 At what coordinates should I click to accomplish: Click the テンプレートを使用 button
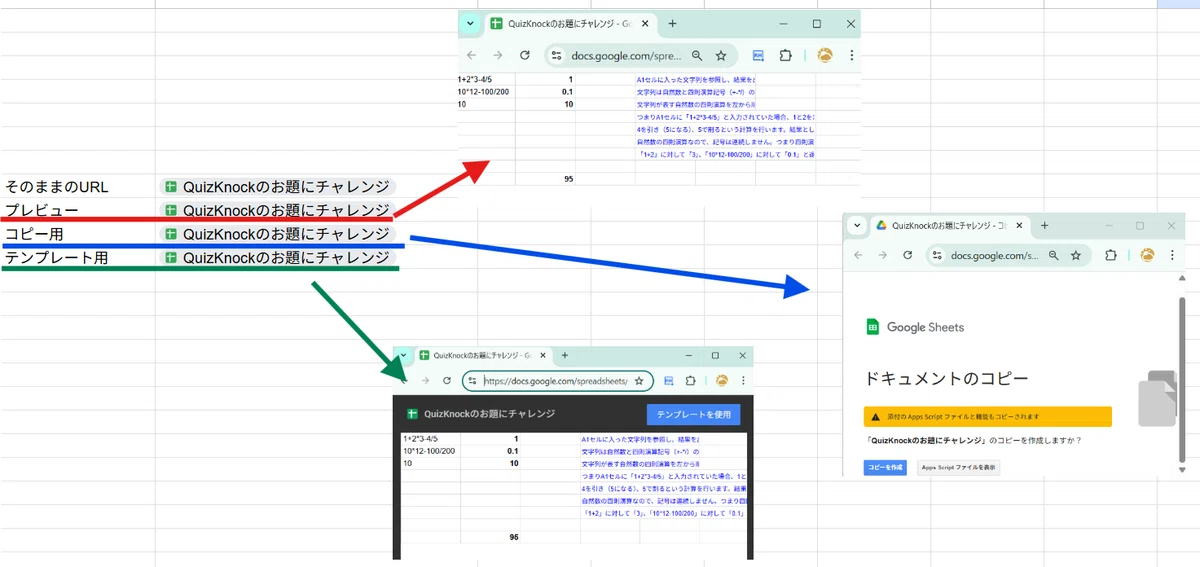(x=695, y=414)
